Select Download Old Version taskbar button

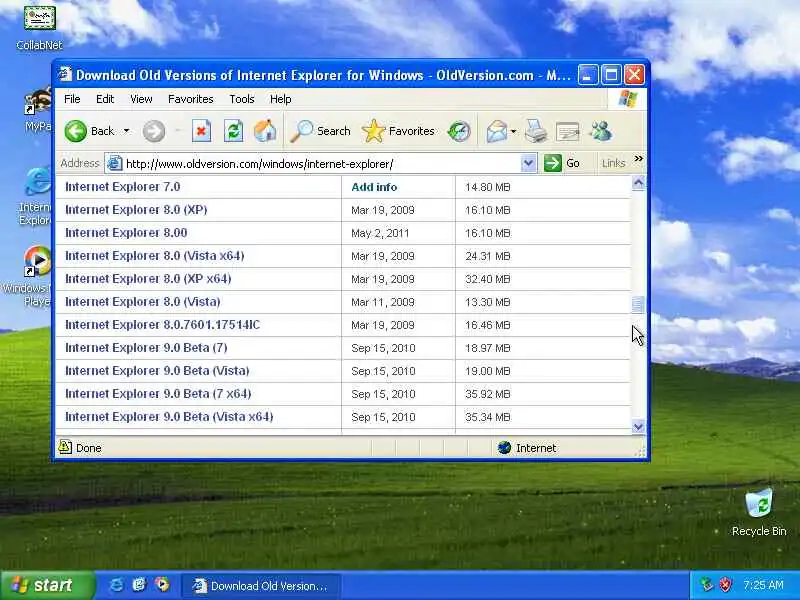(261, 586)
